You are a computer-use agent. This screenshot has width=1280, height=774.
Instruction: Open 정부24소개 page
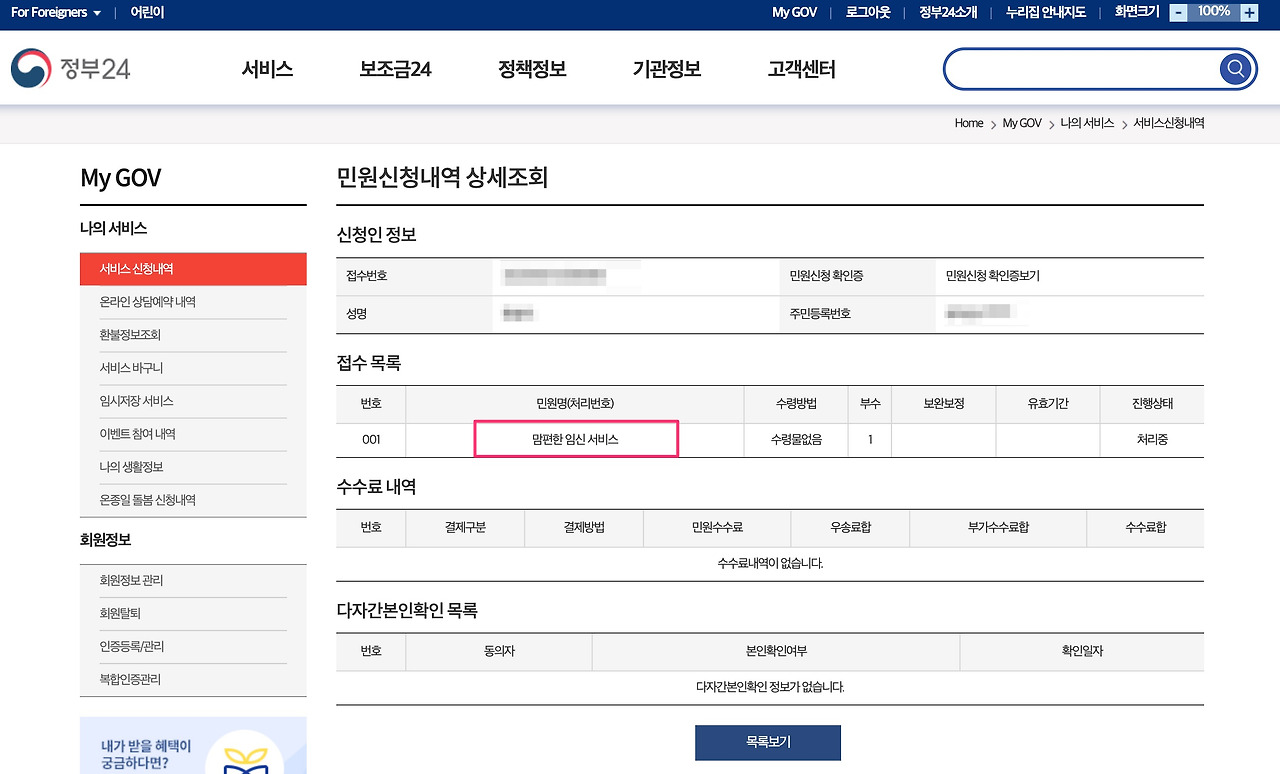click(947, 12)
